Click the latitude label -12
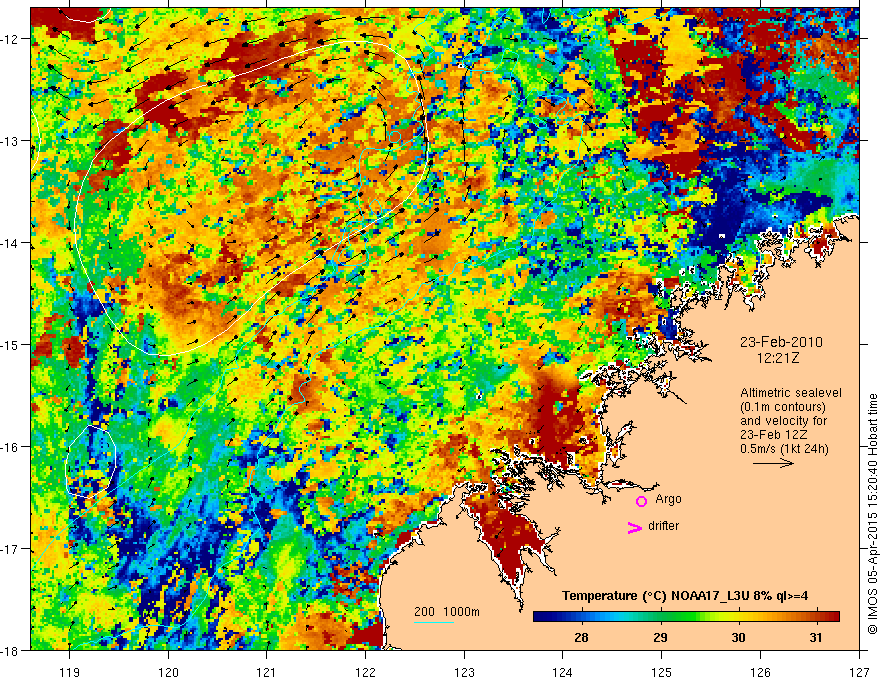Screen dimensions: 880x680 coord(11,39)
